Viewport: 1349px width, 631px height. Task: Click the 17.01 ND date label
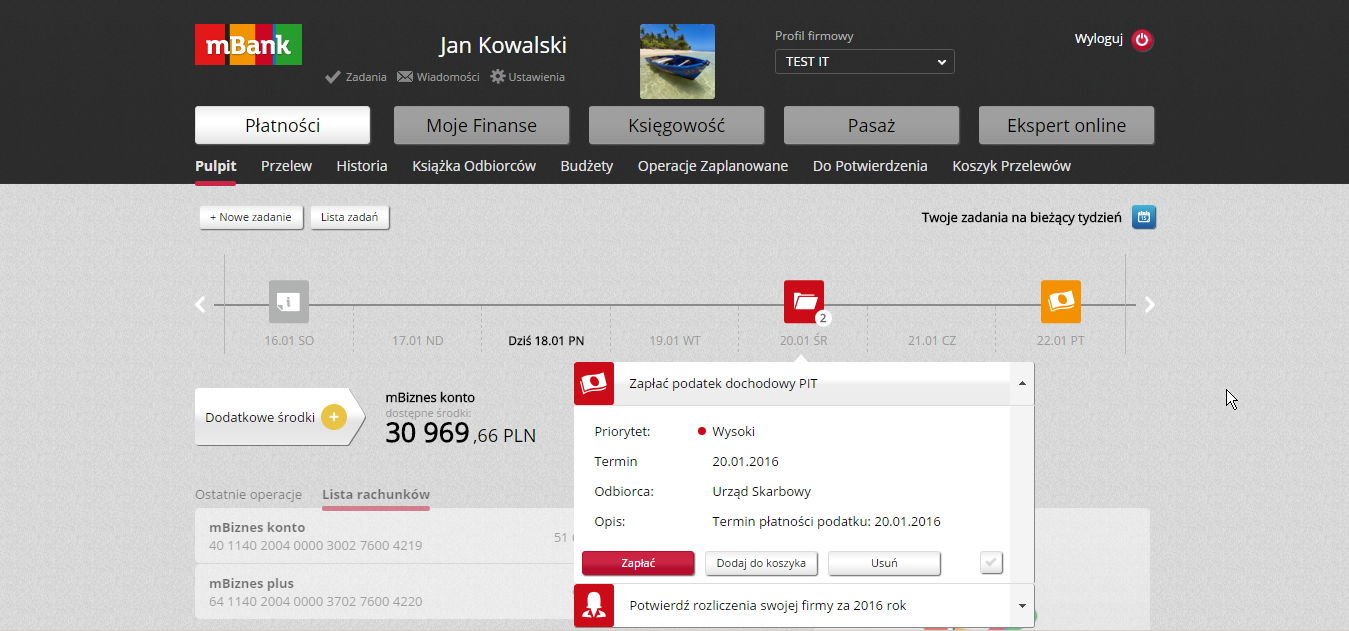(x=417, y=341)
